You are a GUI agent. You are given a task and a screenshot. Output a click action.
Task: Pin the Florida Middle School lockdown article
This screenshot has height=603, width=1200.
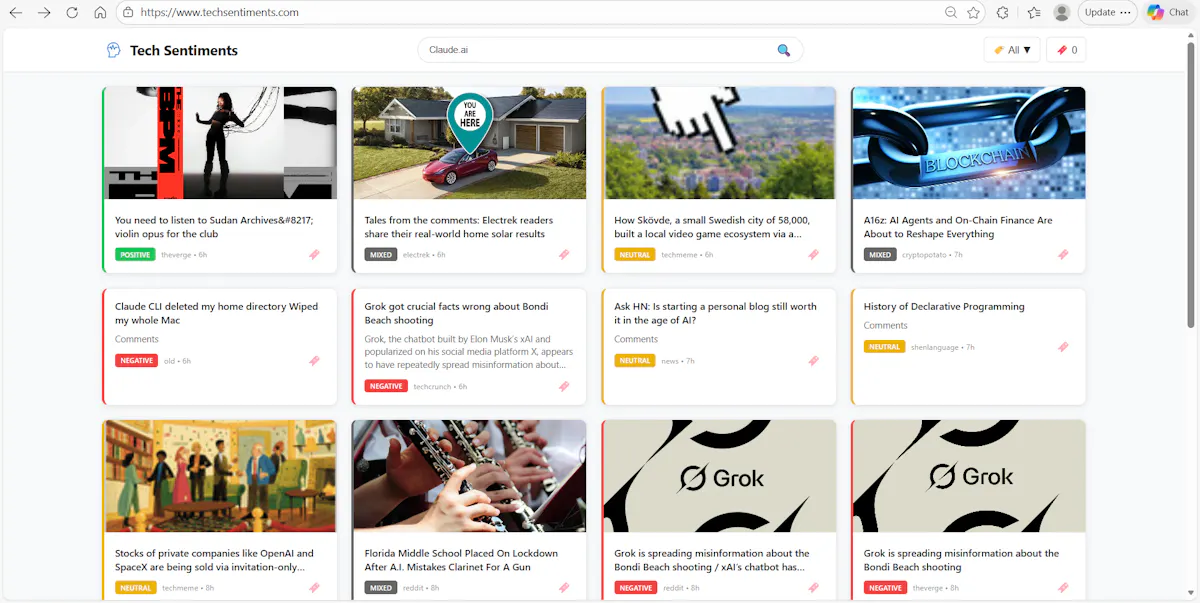point(564,588)
